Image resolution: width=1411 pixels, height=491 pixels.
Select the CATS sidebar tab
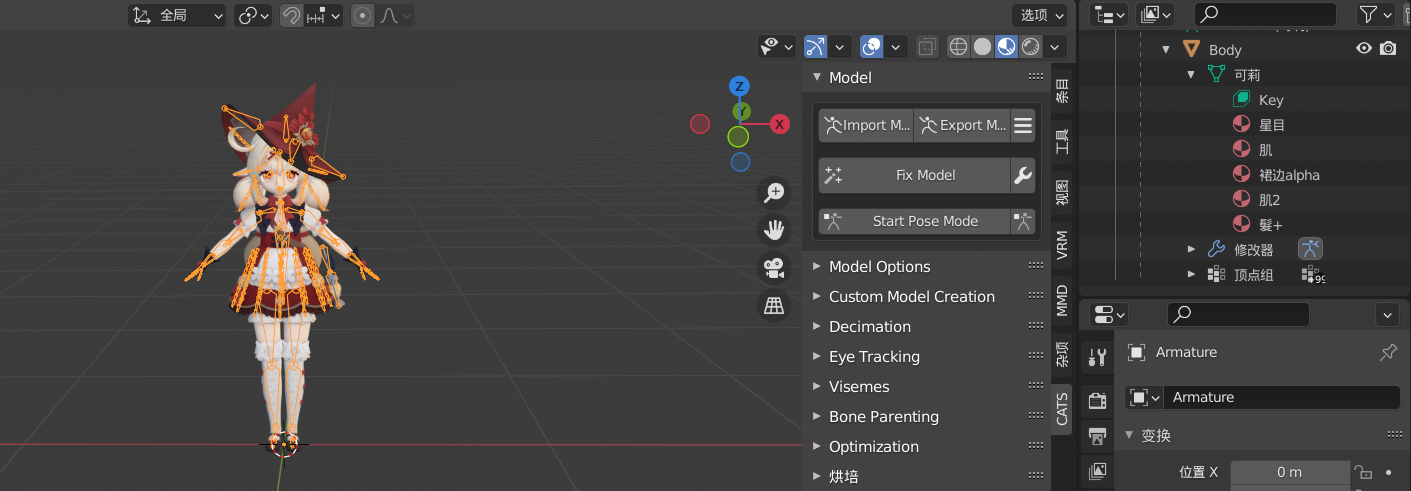tap(1062, 409)
